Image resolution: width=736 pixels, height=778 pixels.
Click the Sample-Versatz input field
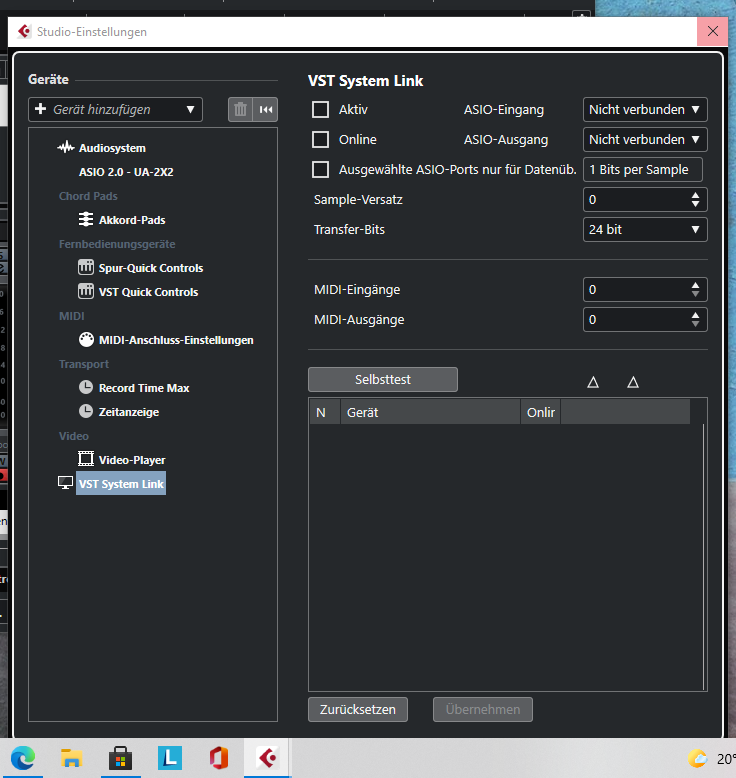pos(636,199)
